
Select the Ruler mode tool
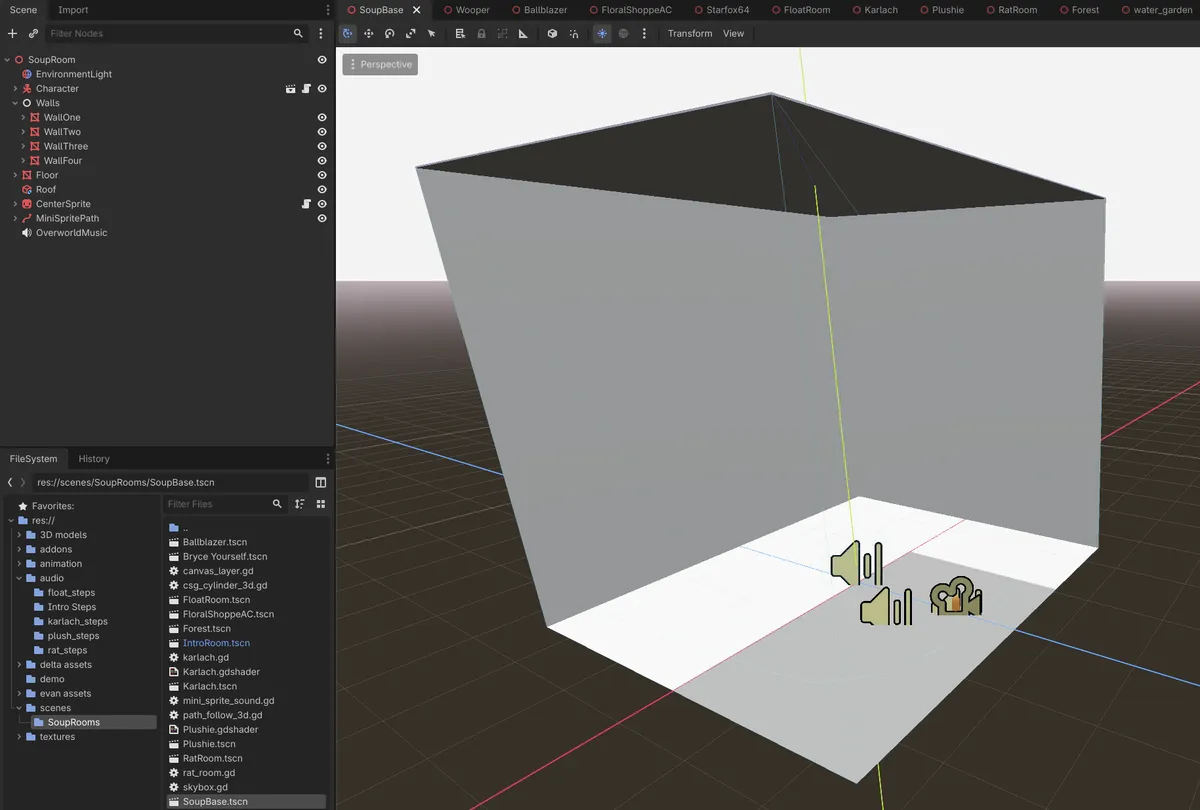point(523,33)
